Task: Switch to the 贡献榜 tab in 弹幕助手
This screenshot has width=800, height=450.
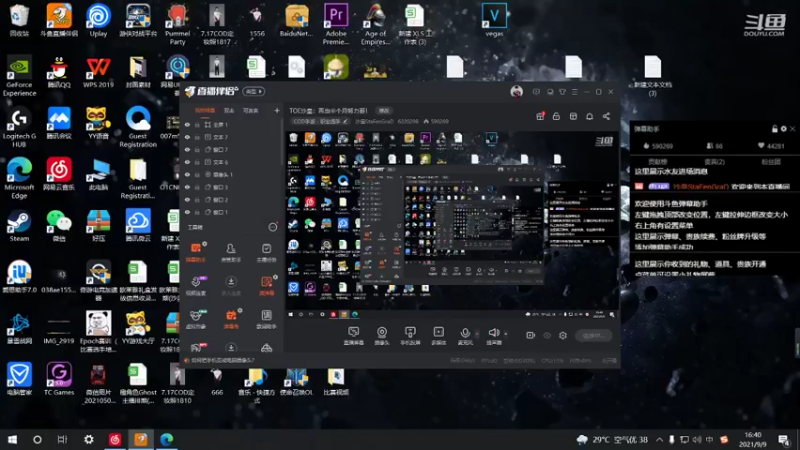Action: tap(657, 162)
